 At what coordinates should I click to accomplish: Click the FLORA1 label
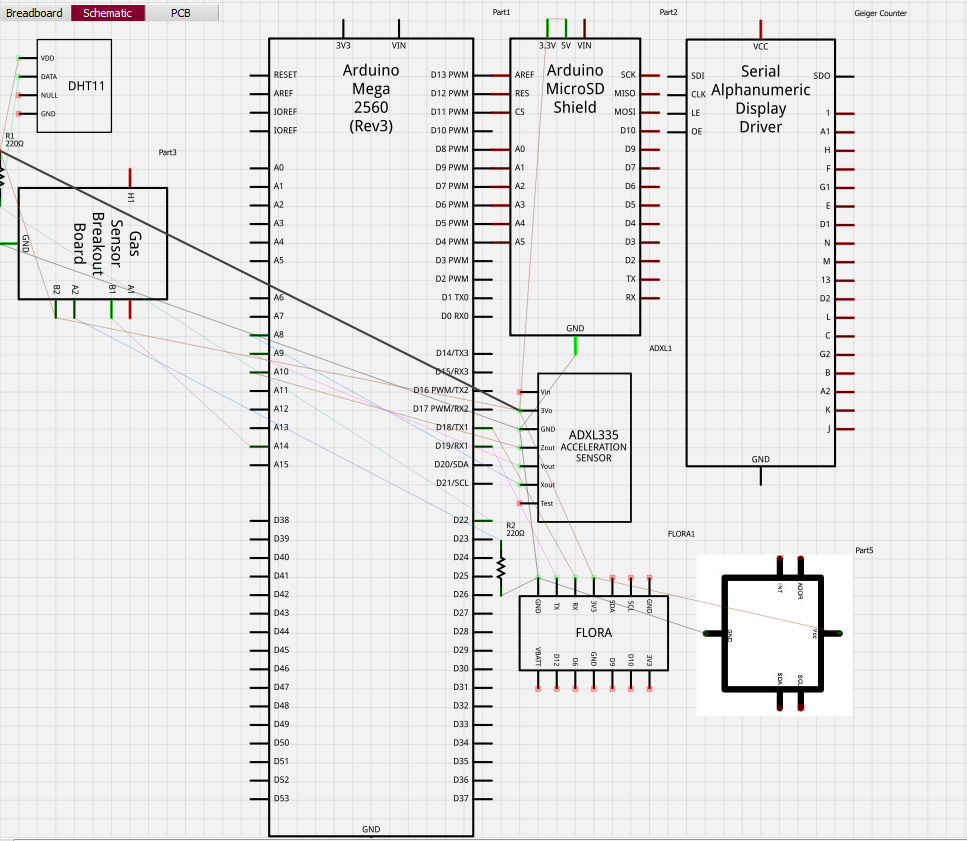[681, 534]
